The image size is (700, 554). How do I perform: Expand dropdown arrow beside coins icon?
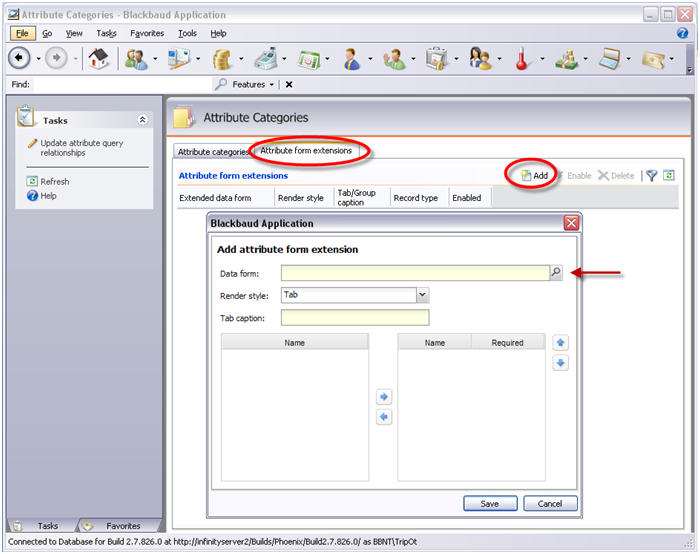[x=241, y=58]
